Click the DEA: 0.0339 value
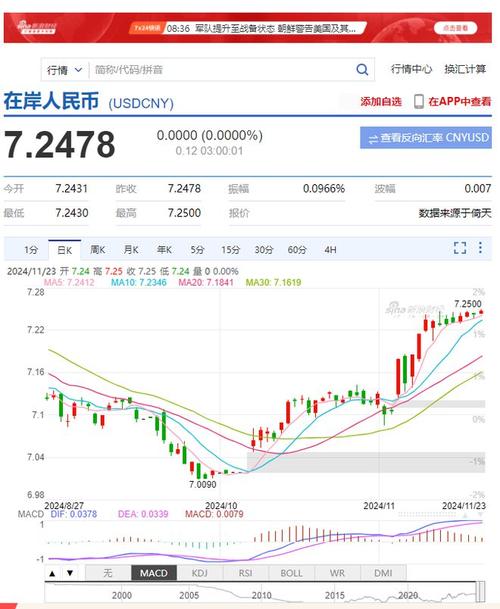 point(143,514)
